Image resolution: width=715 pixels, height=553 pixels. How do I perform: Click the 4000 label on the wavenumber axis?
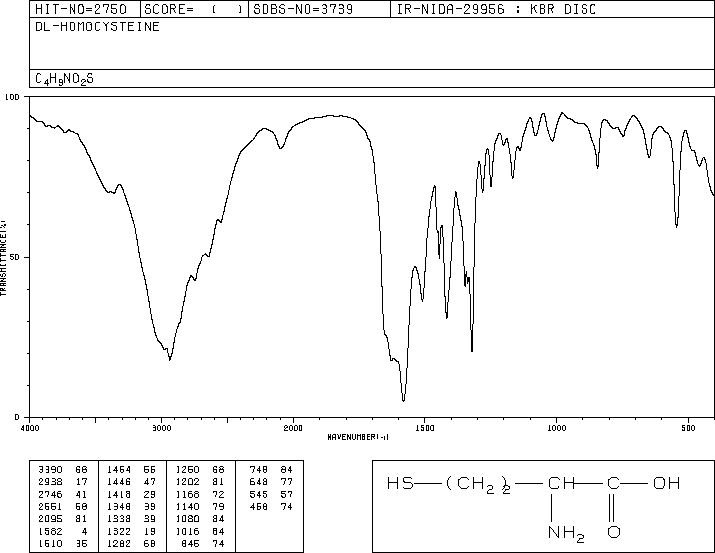click(x=30, y=428)
